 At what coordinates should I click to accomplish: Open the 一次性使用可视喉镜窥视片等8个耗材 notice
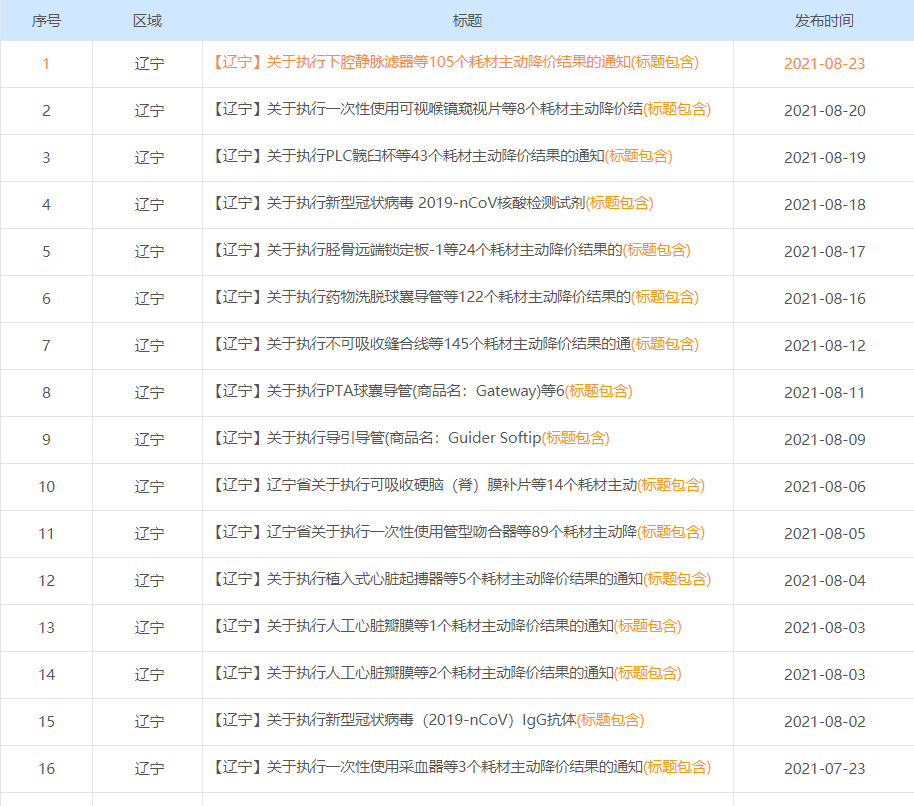tap(455, 110)
